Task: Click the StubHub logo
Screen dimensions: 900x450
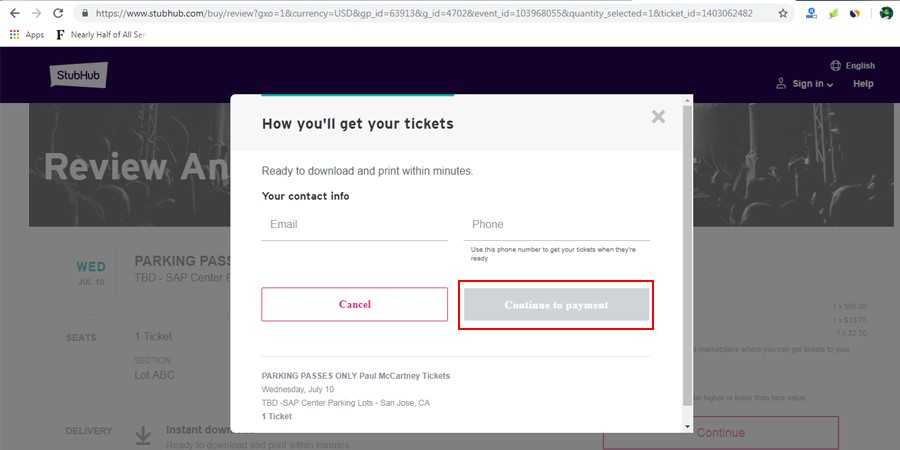Action: pyautogui.click(x=78, y=76)
